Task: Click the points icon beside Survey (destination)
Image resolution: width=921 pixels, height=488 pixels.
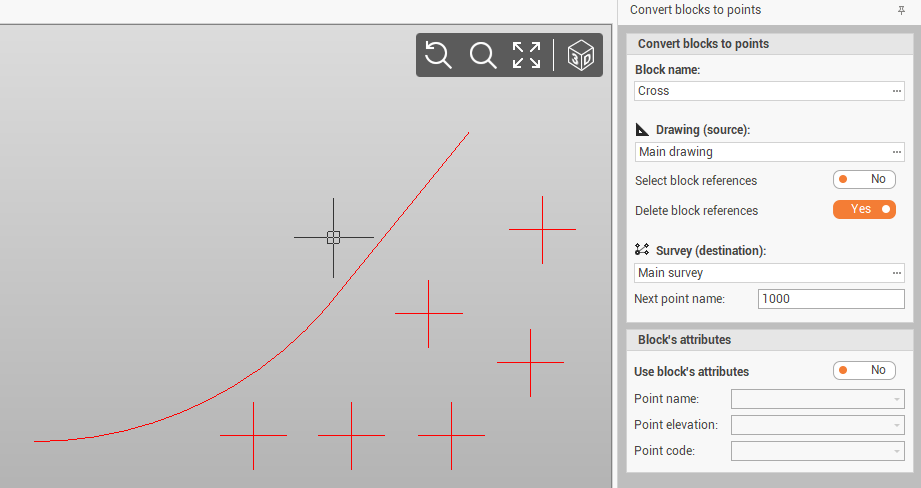Action: 642,250
